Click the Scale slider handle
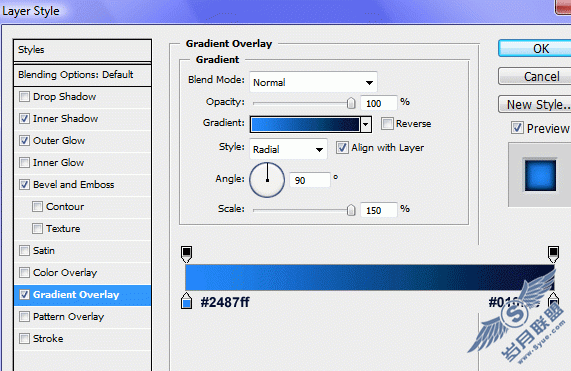 click(351, 210)
